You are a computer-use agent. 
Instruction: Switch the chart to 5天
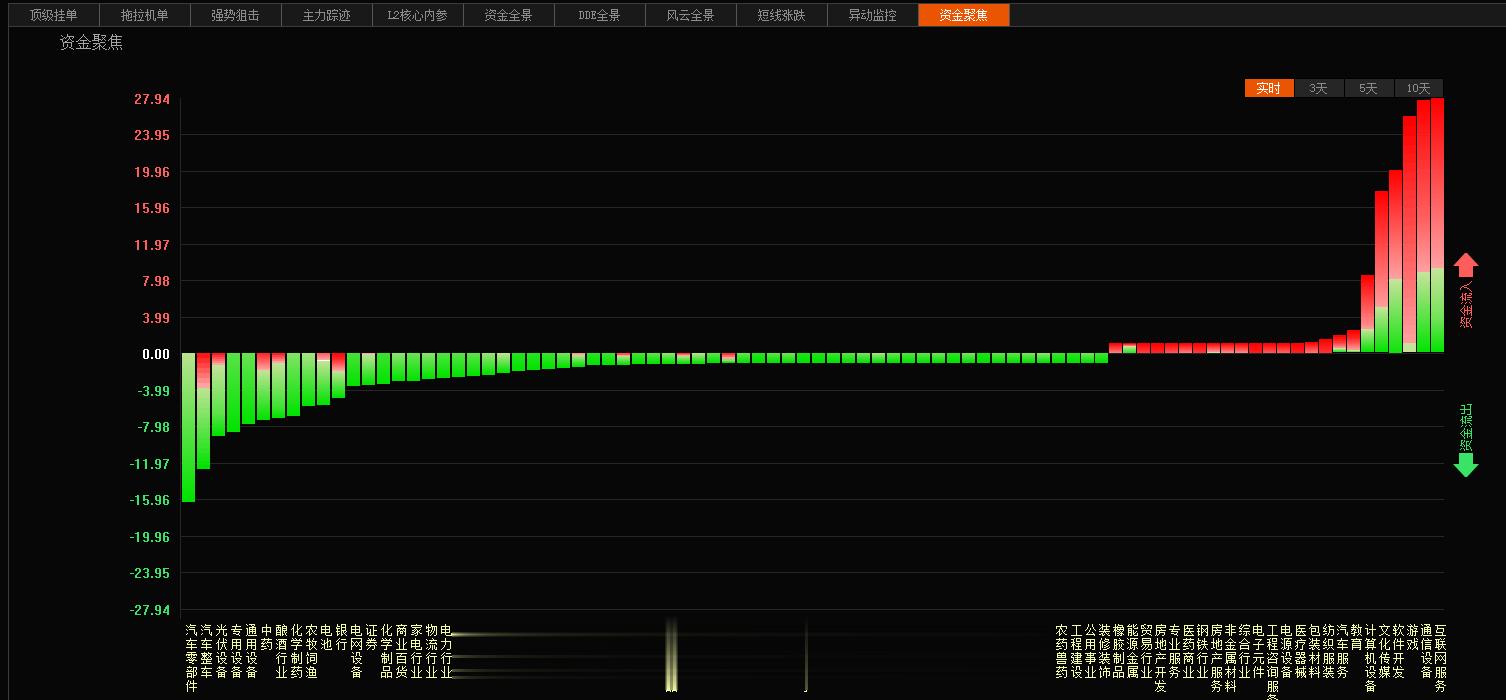pyautogui.click(x=1369, y=88)
